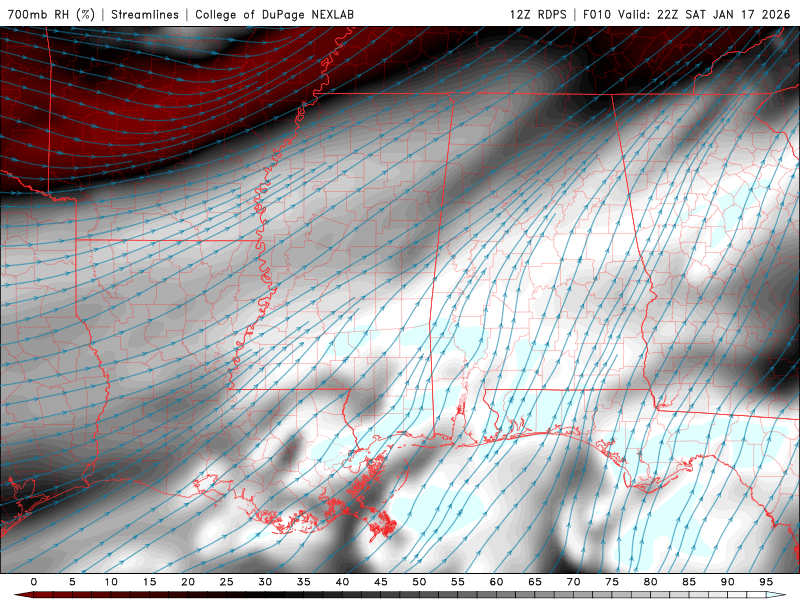Image resolution: width=800 pixels, height=600 pixels.
Task: Click the "F010" forecast hour label
Action: (596, 14)
